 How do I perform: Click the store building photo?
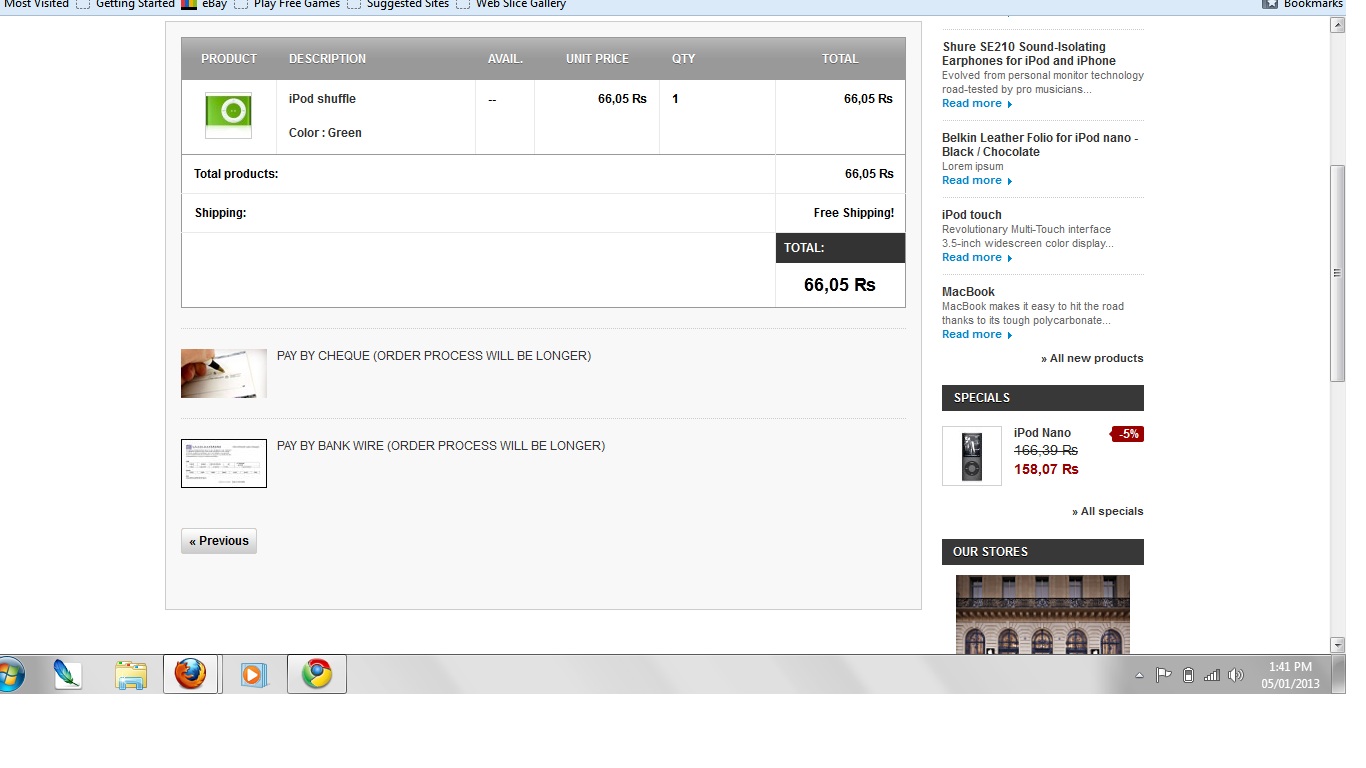1043,614
